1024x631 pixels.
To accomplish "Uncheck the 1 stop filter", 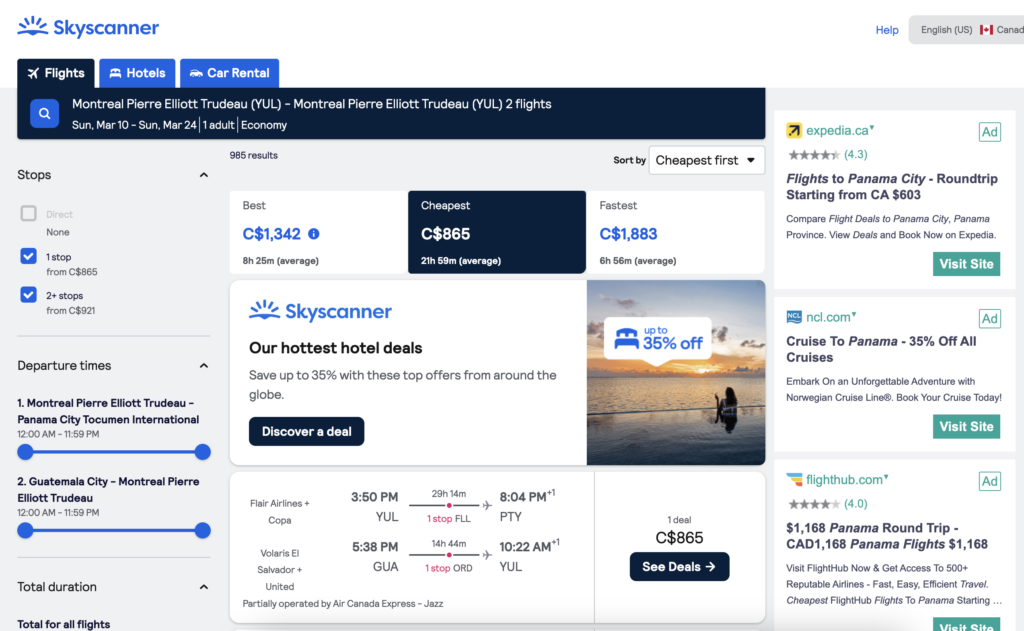I will click(x=28, y=256).
